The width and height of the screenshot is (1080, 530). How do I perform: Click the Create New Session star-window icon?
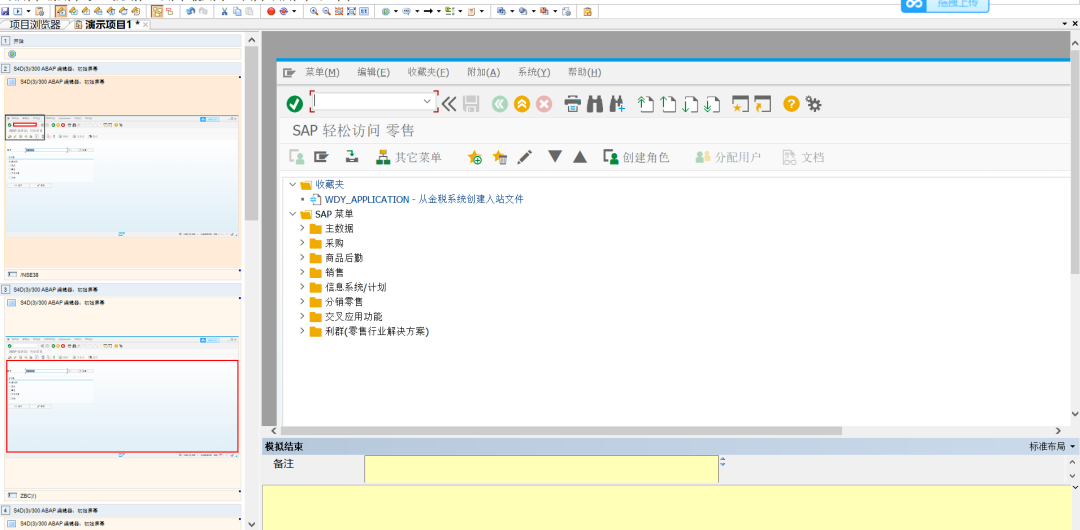pyautogui.click(x=740, y=104)
